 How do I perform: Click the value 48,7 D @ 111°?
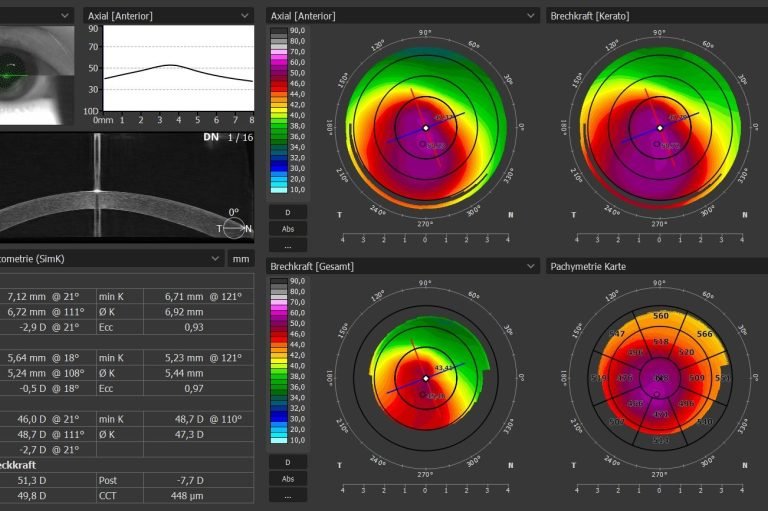[50, 434]
